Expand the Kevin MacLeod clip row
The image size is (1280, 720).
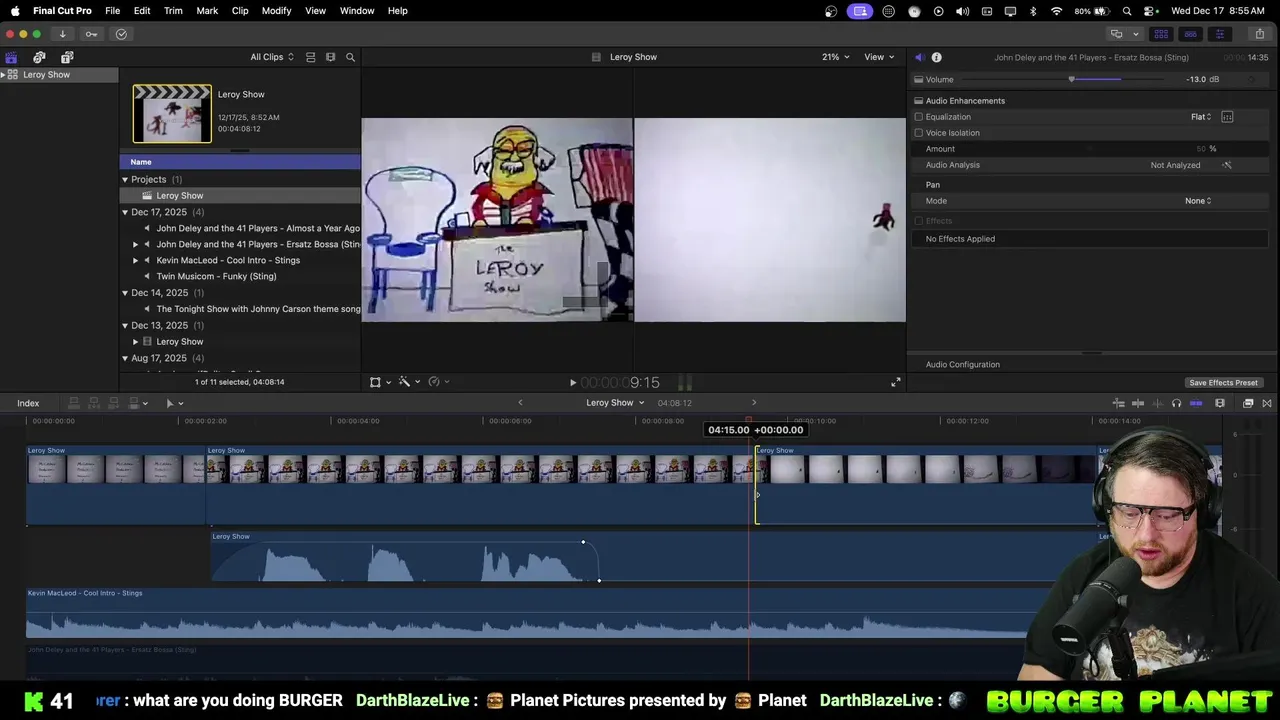click(136, 261)
